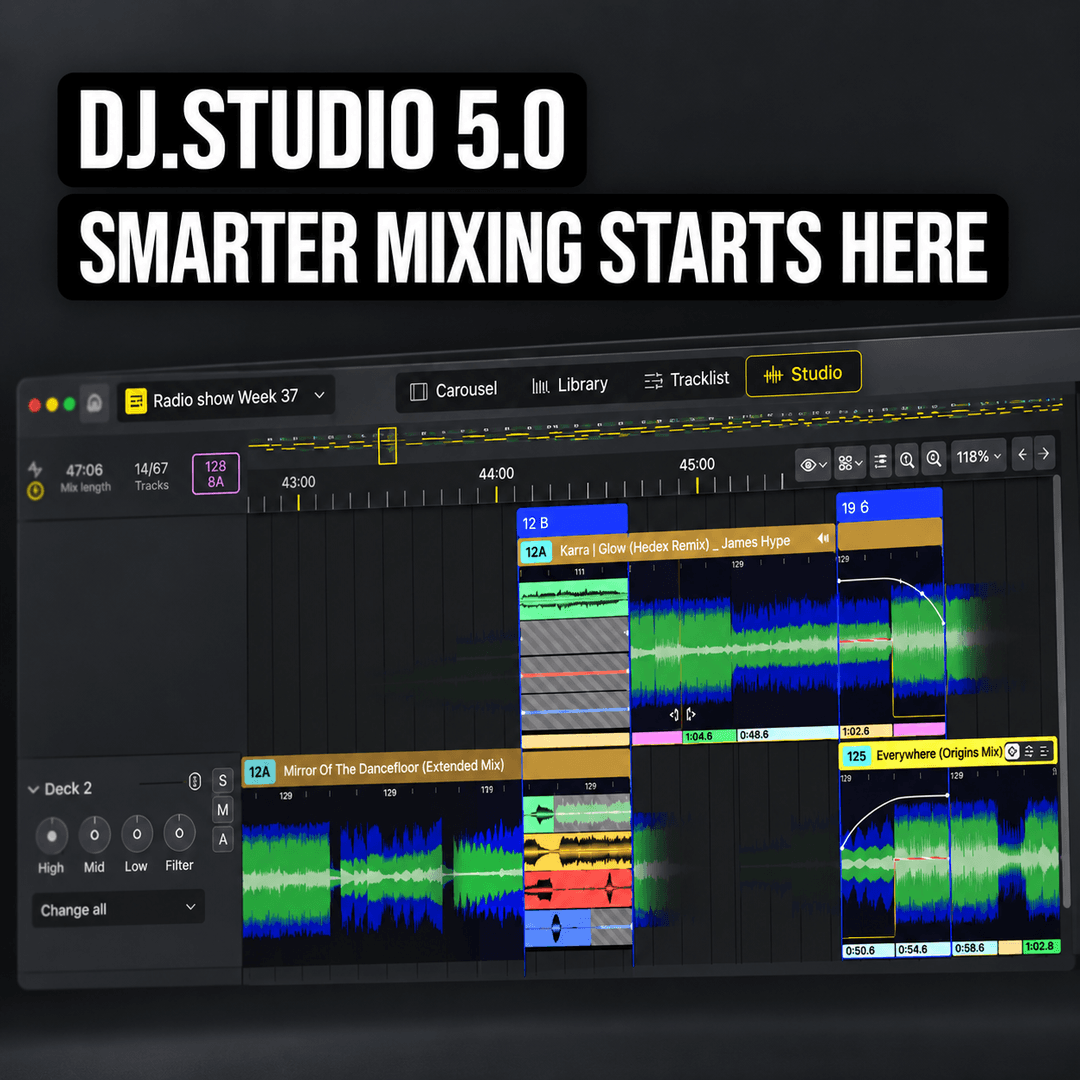Click the 12A key badge on Mirror Of The Dancefloor
This screenshot has width=1080, height=1080.
(260, 771)
